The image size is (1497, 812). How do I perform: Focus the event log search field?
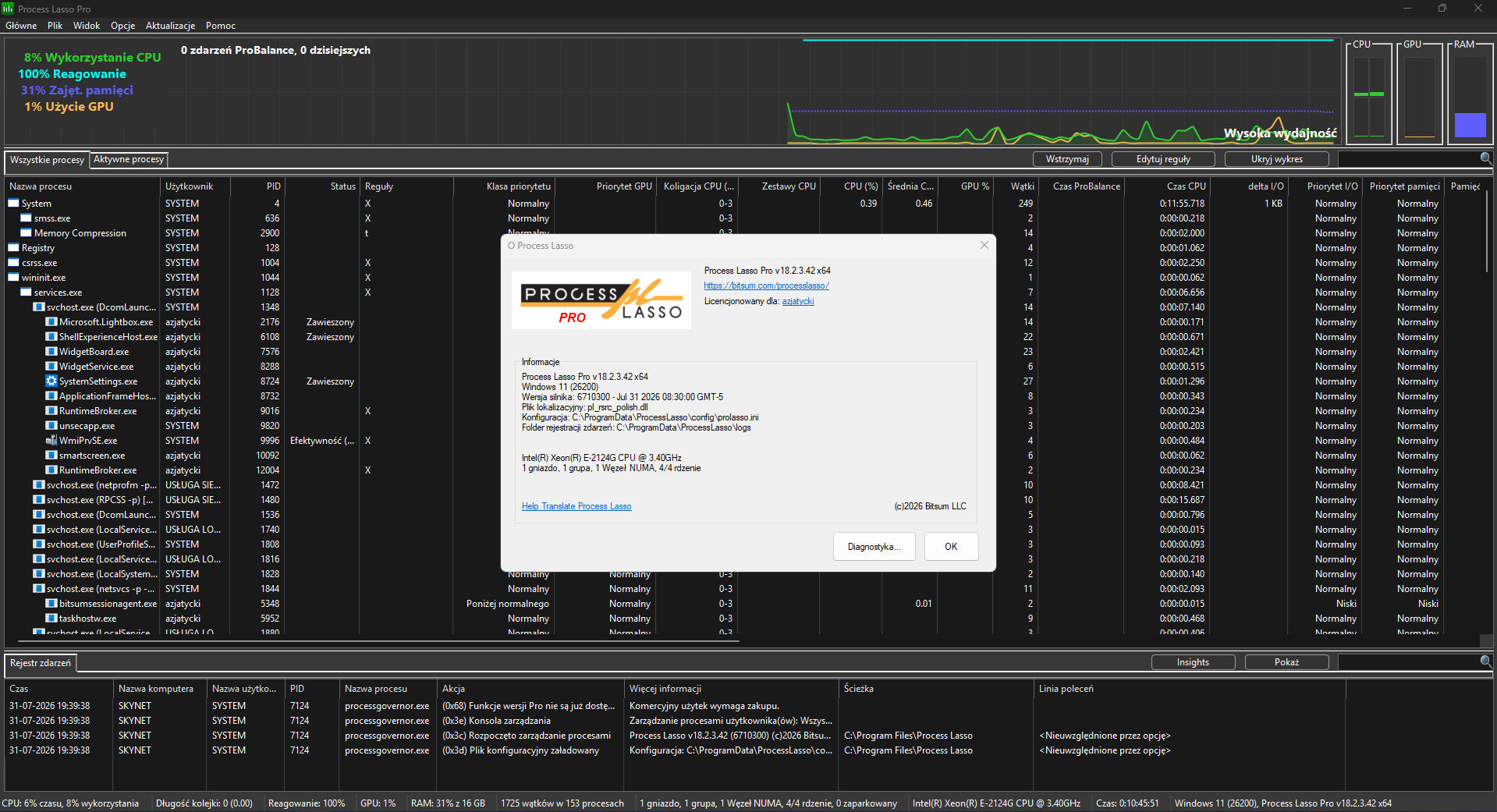click(1409, 662)
